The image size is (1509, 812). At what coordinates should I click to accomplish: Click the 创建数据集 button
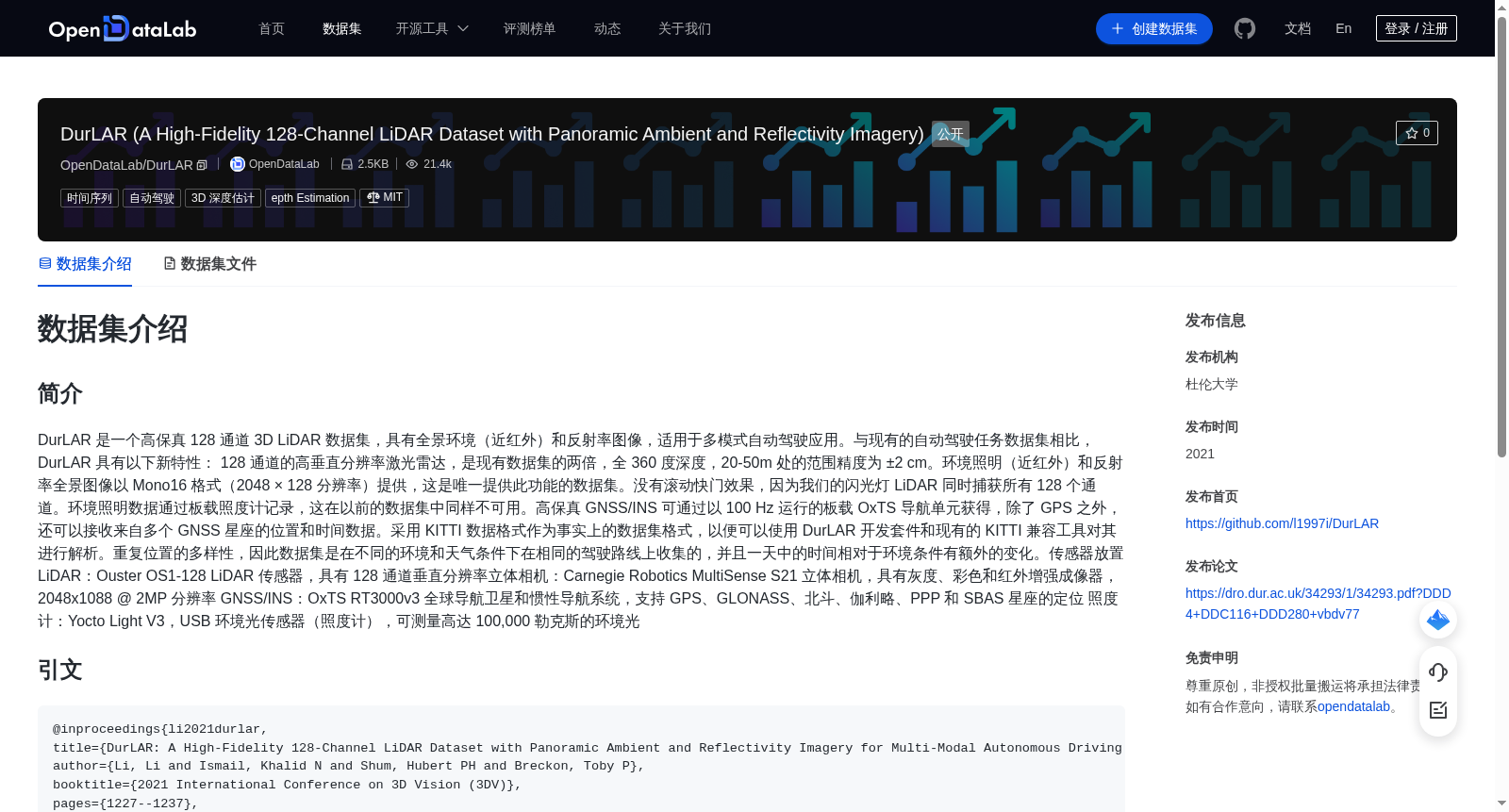tap(1154, 28)
